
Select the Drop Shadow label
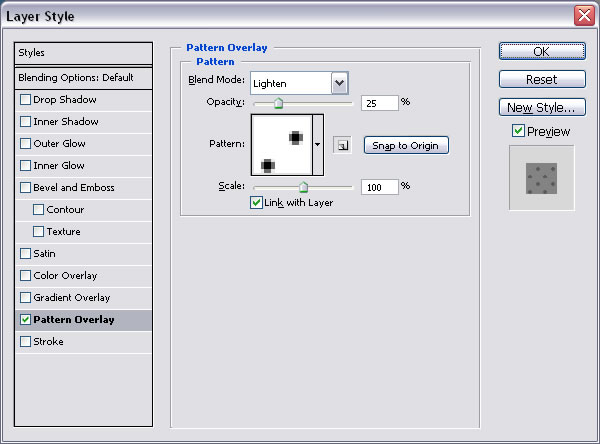(x=65, y=100)
